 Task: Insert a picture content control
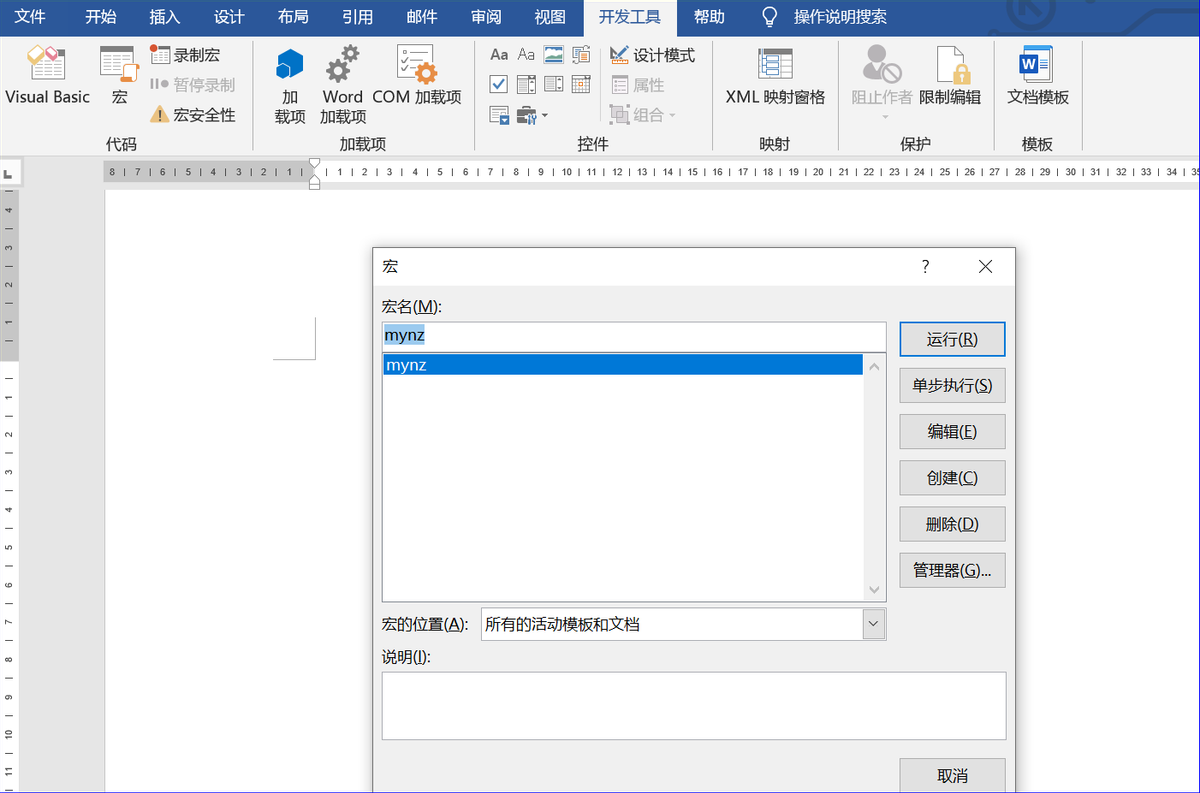[553, 55]
